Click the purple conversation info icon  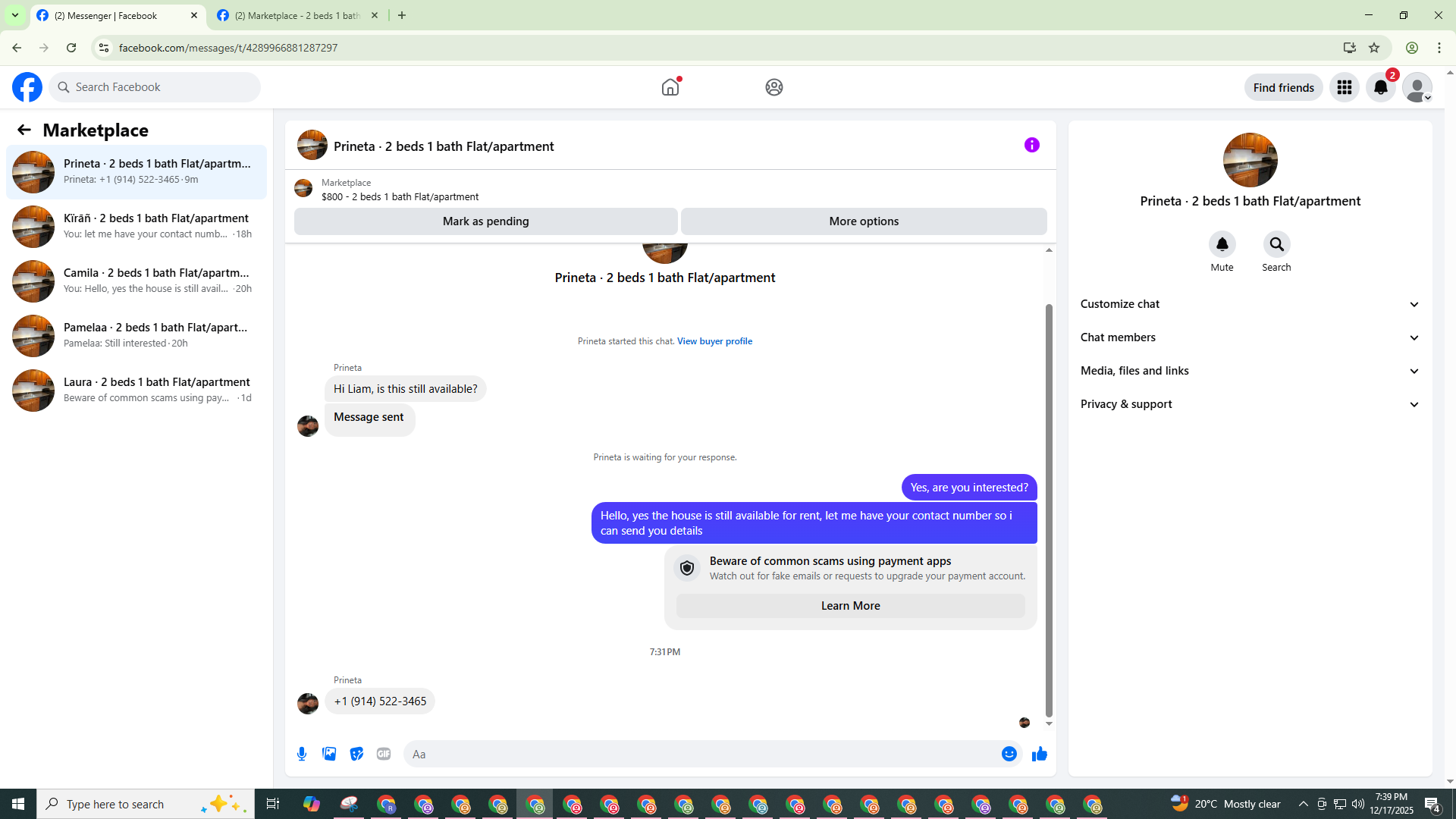click(x=1031, y=145)
